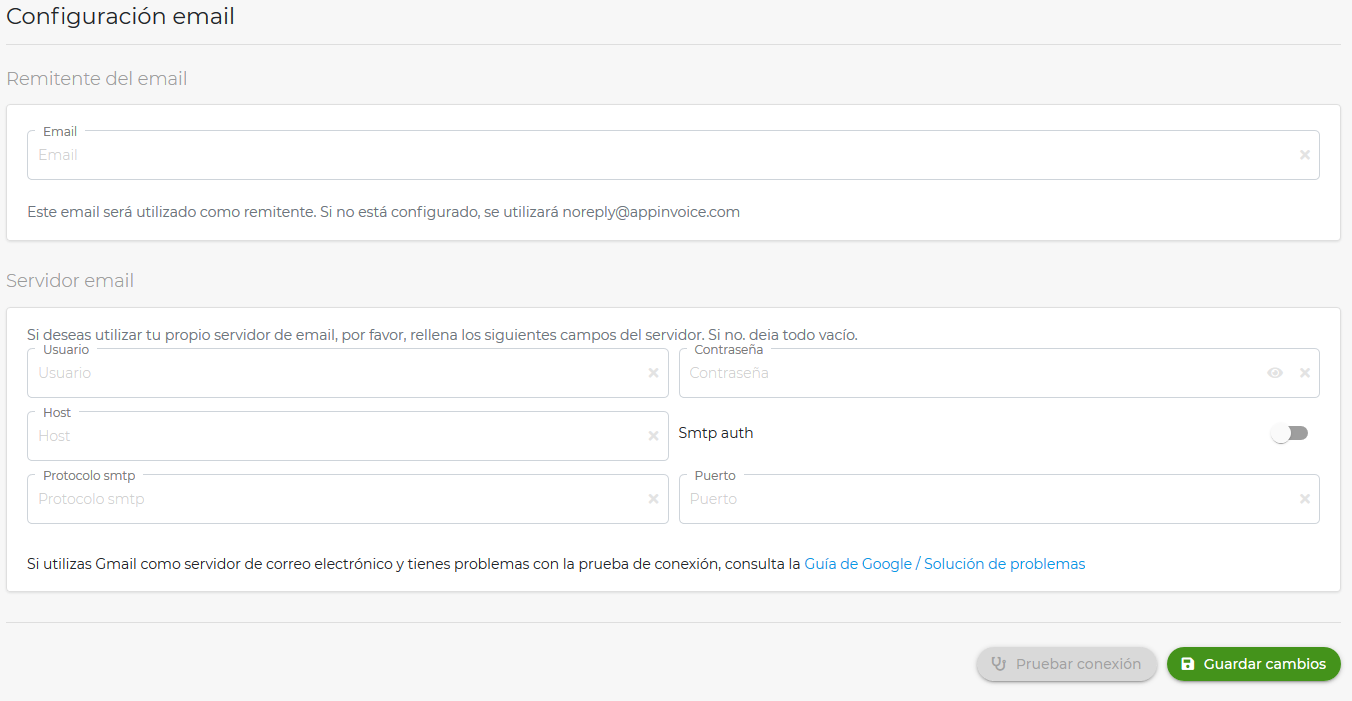The image size is (1352, 701).
Task: Enable the Smtp auth switch
Action: (x=1289, y=433)
